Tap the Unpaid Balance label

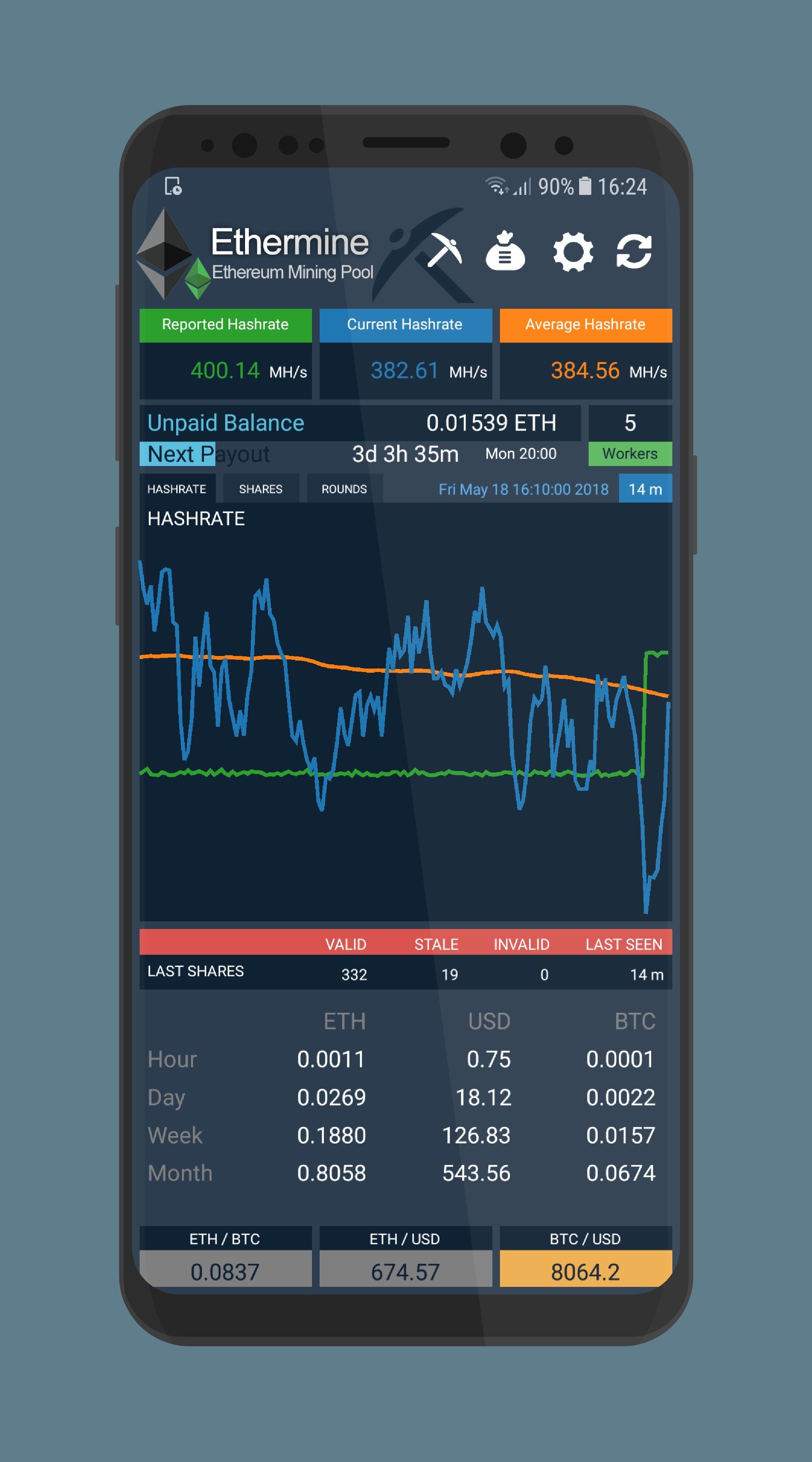[226, 423]
